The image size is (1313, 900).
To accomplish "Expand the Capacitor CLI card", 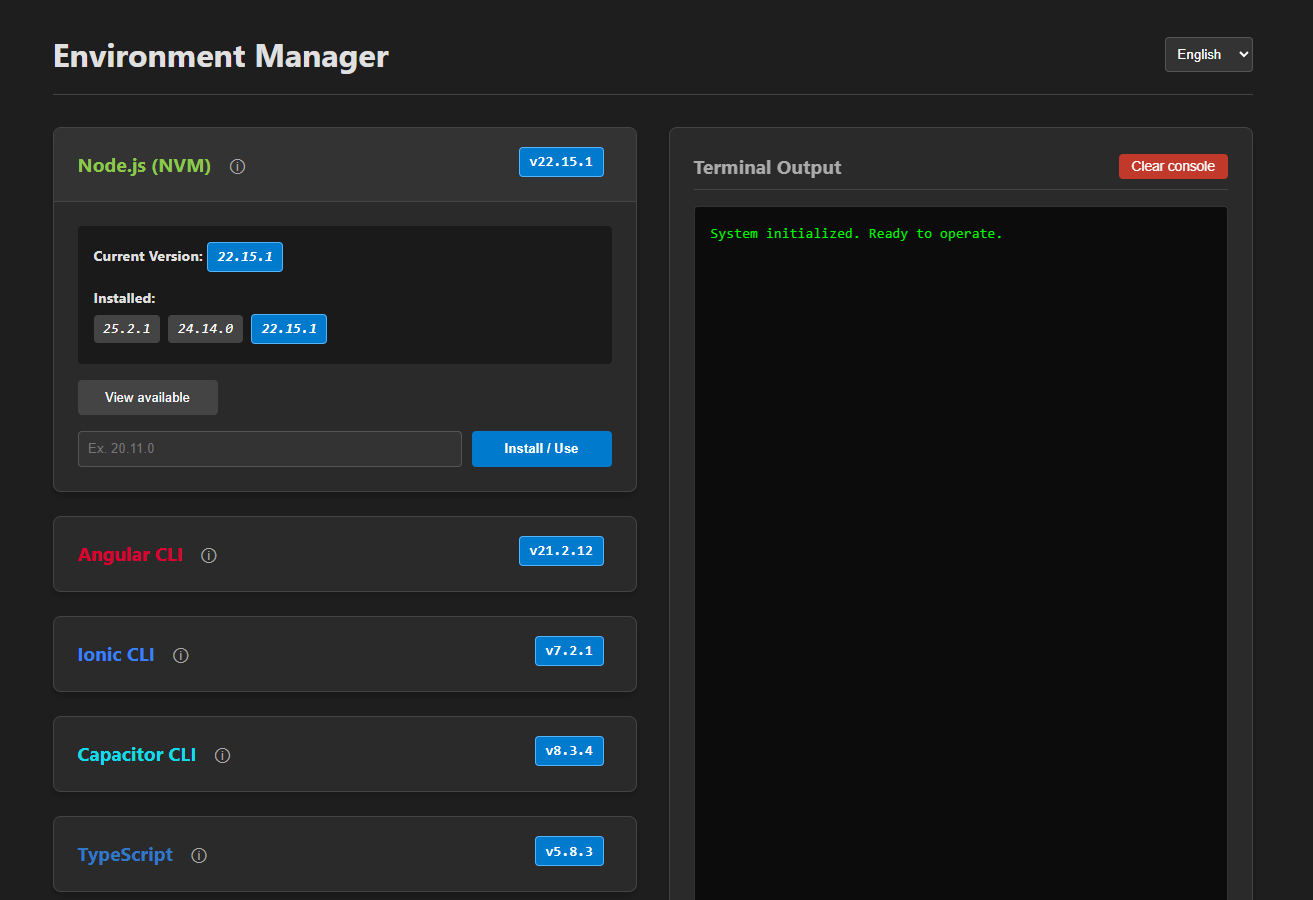I will [x=345, y=754].
